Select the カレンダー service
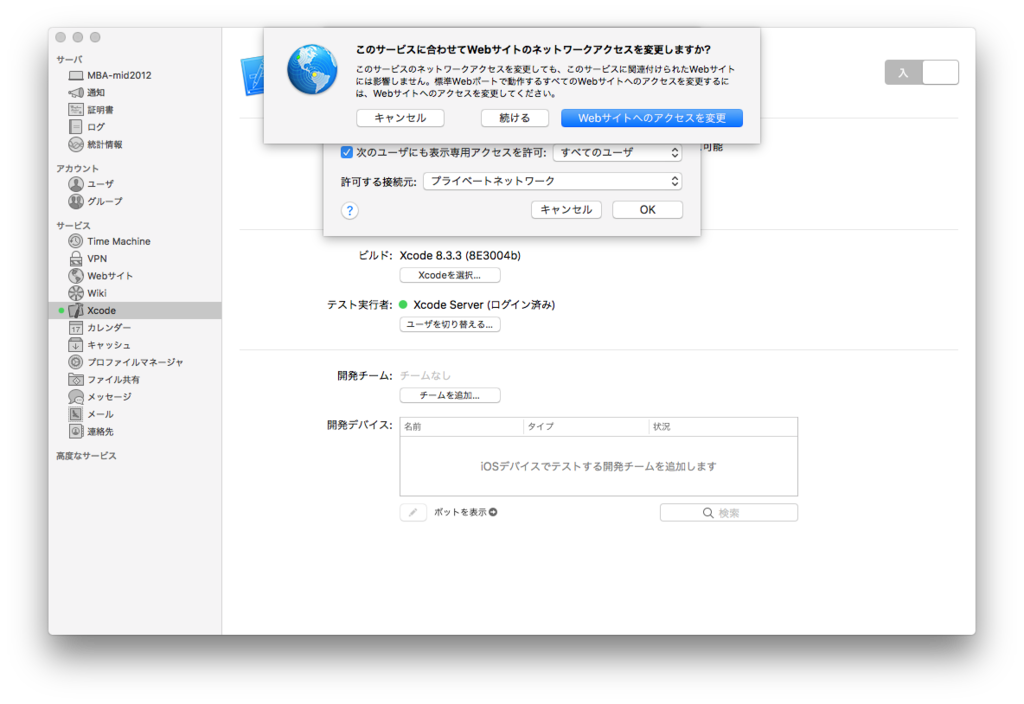1024x704 pixels. [x=107, y=327]
